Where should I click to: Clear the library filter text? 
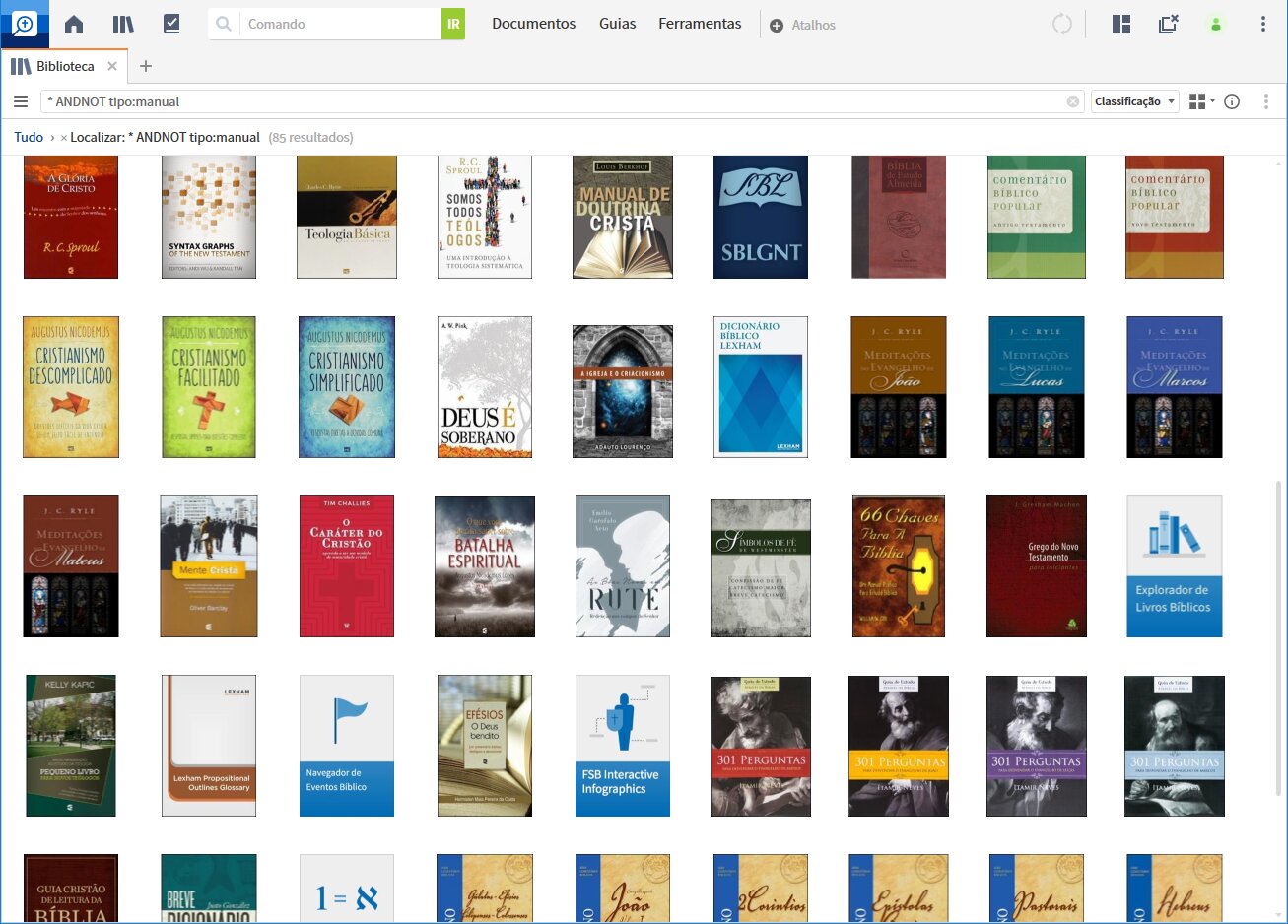(x=1073, y=101)
